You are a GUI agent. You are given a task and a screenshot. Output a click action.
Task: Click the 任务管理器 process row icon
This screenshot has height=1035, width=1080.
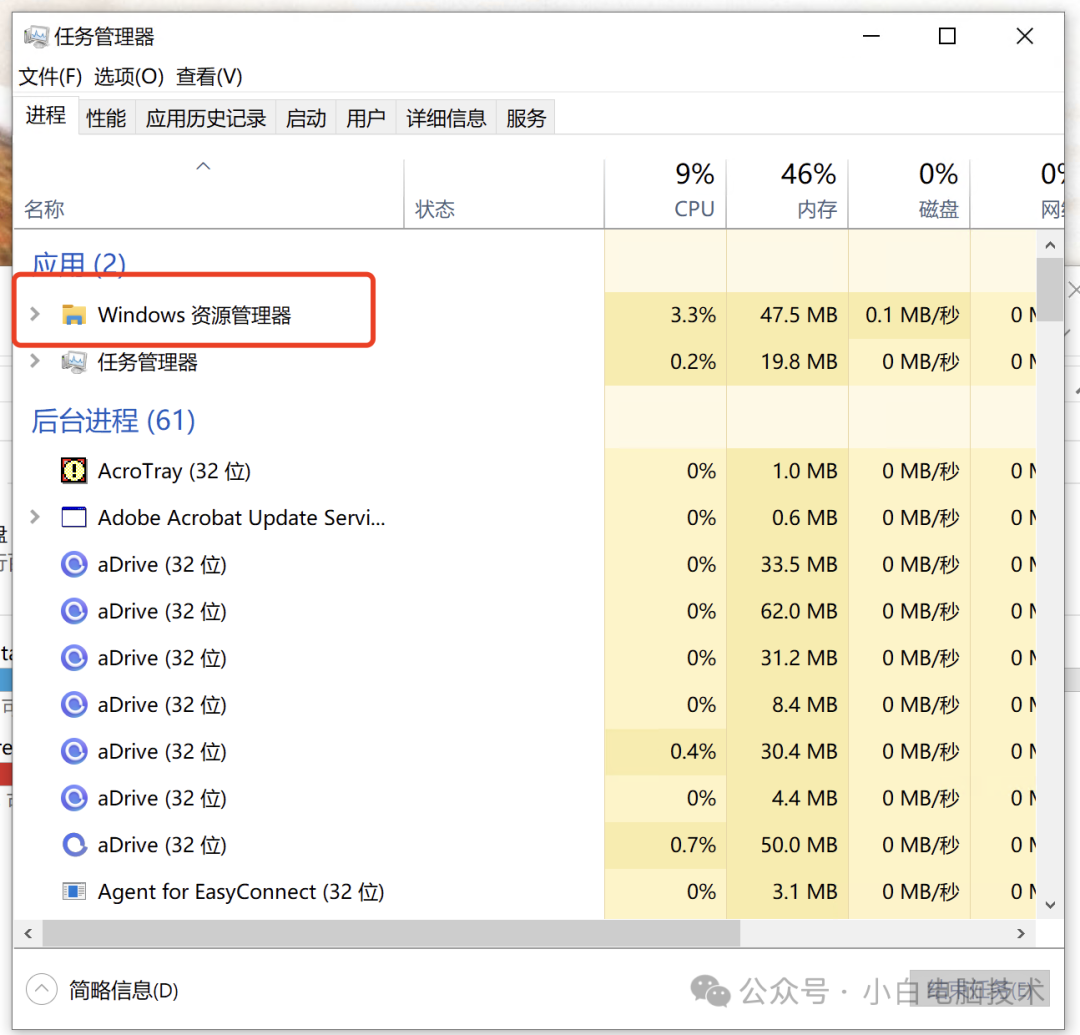tap(74, 362)
